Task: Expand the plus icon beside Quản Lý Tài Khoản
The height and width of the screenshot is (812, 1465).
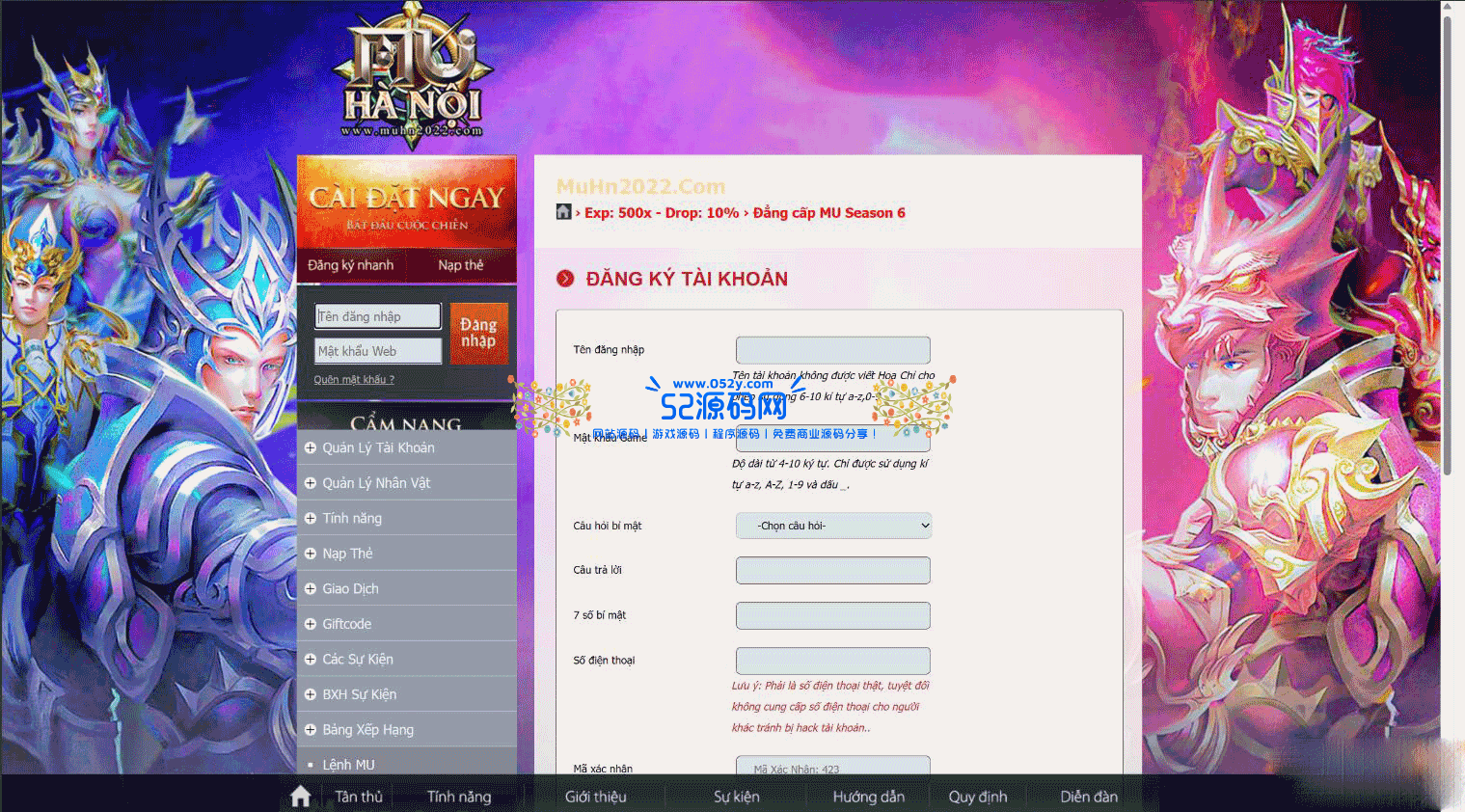Action: [311, 447]
